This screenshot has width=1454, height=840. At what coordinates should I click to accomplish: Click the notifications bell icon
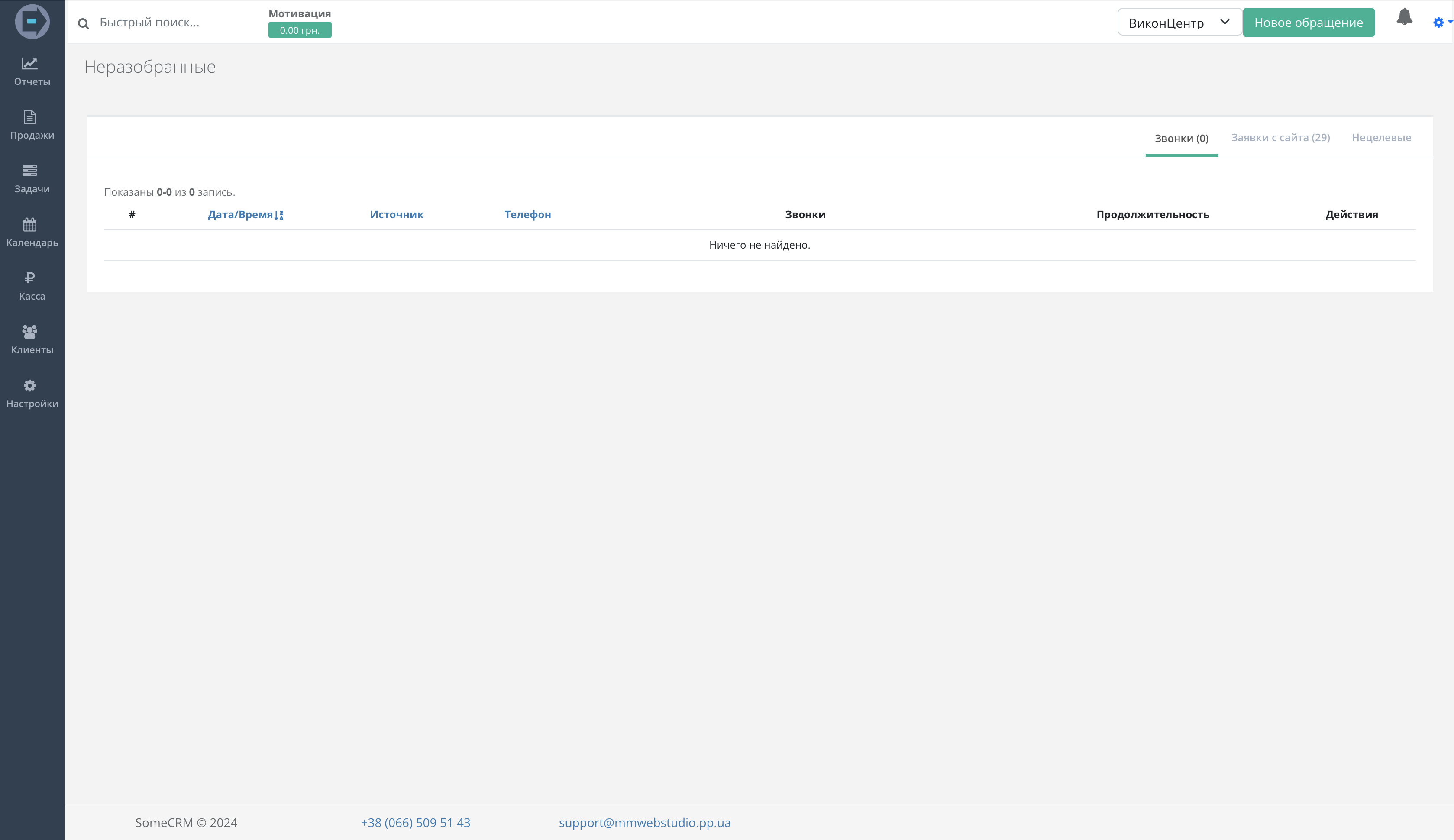tap(1404, 17)
